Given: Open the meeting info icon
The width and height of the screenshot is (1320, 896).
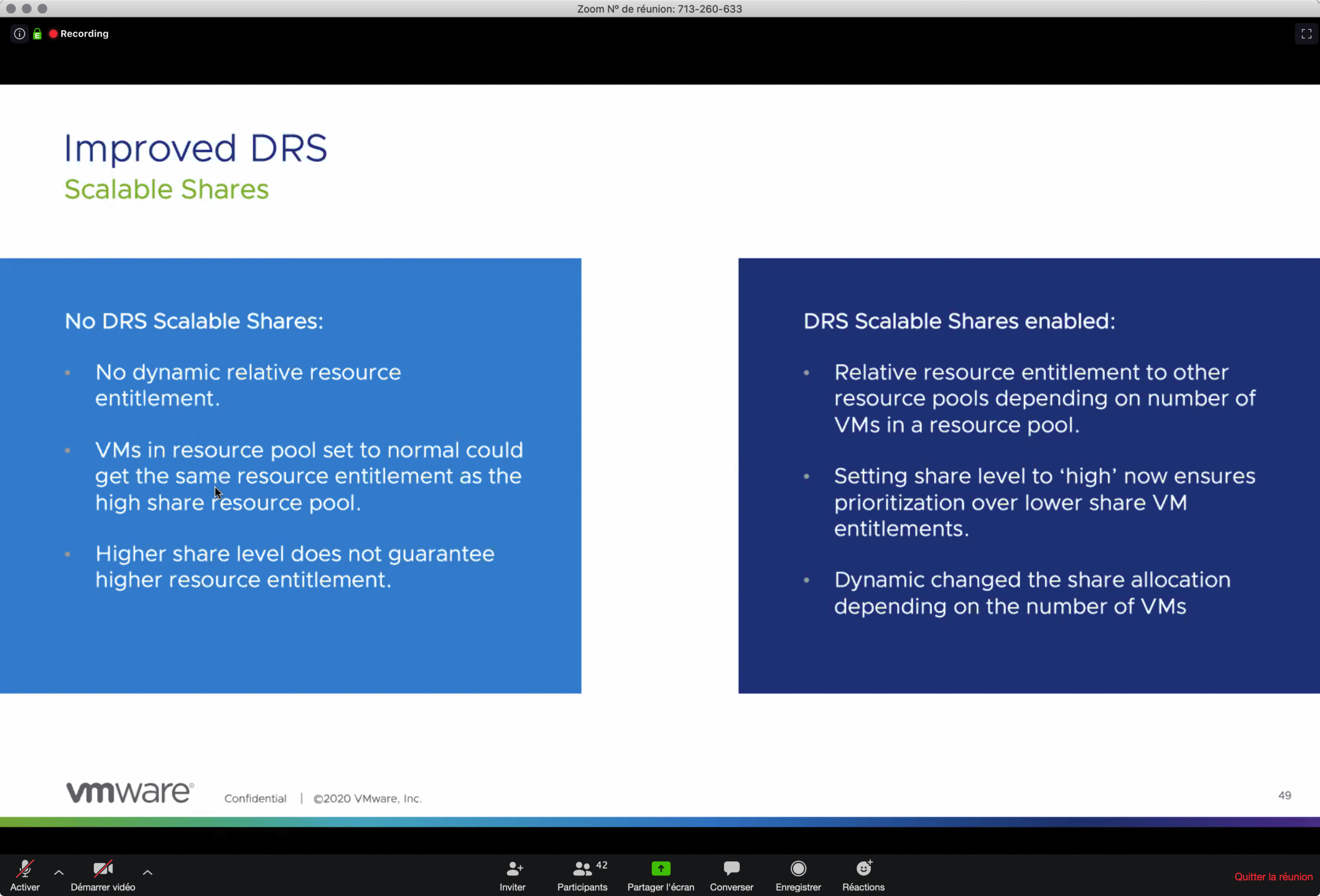Looking at the screenshot, I should pos(19,34).
